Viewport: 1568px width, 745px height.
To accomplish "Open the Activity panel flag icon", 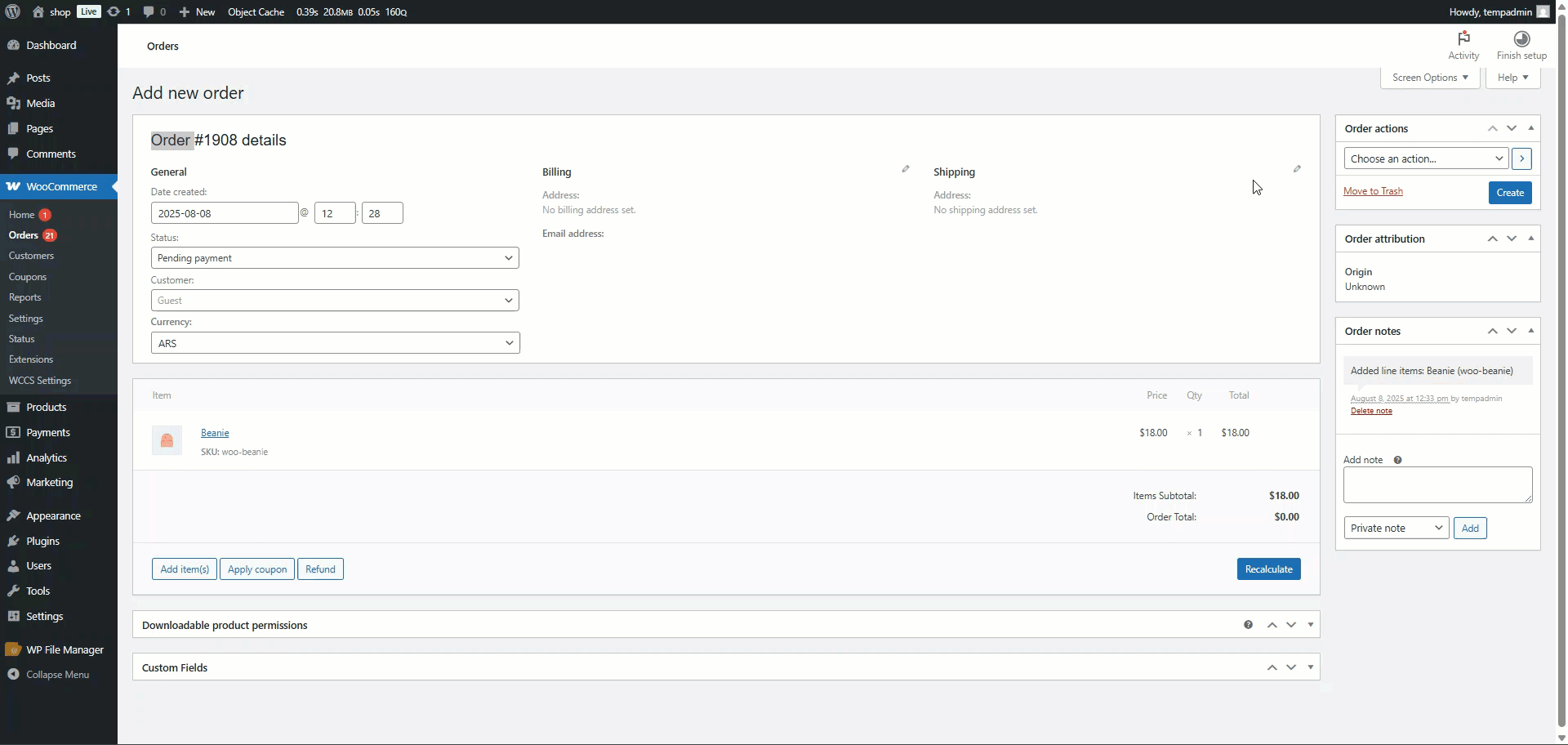I will [x=1463, y=39].
